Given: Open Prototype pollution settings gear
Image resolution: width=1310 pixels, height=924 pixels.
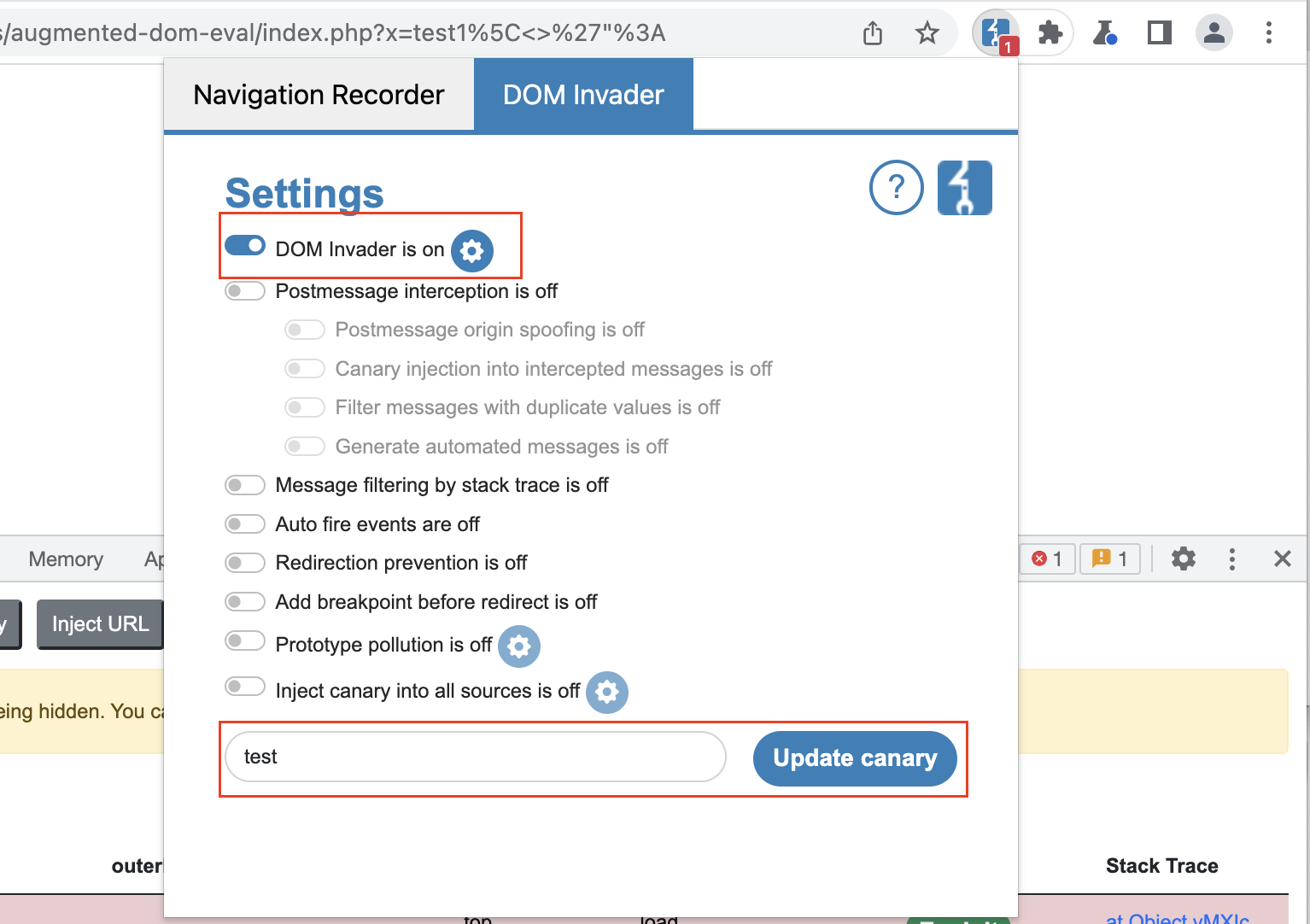Looking at the screenshot, I should [x=519, y=646].
